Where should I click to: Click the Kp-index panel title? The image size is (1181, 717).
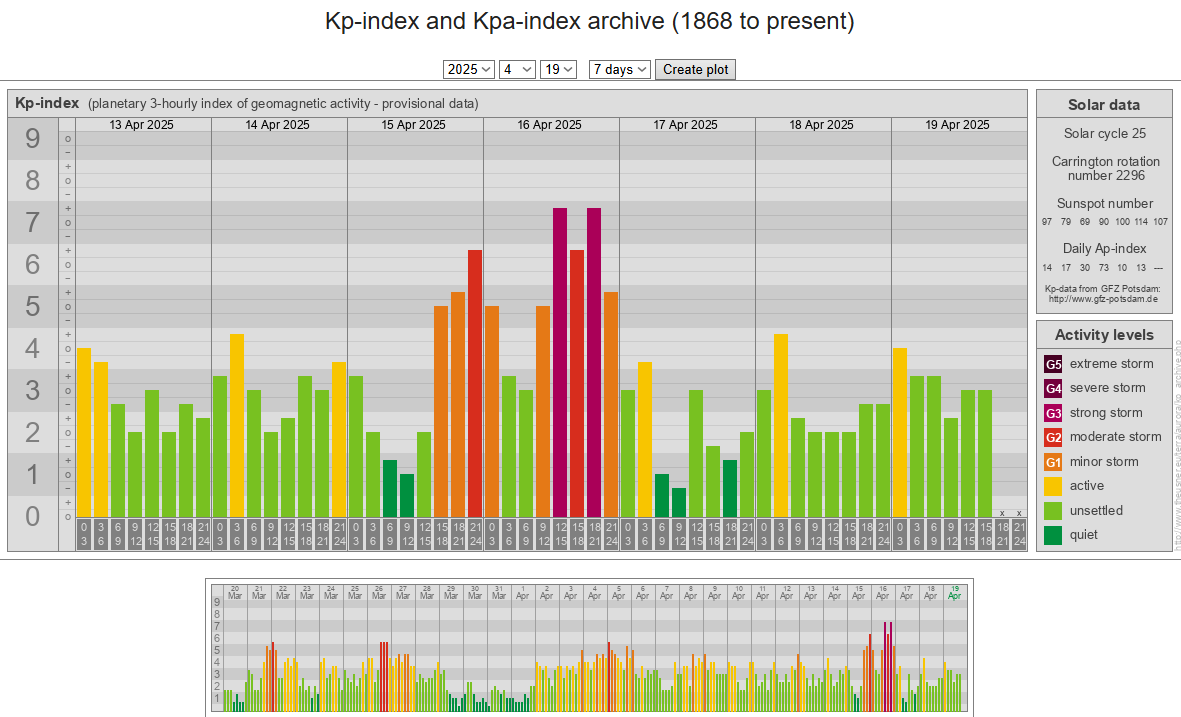[47, 103]
